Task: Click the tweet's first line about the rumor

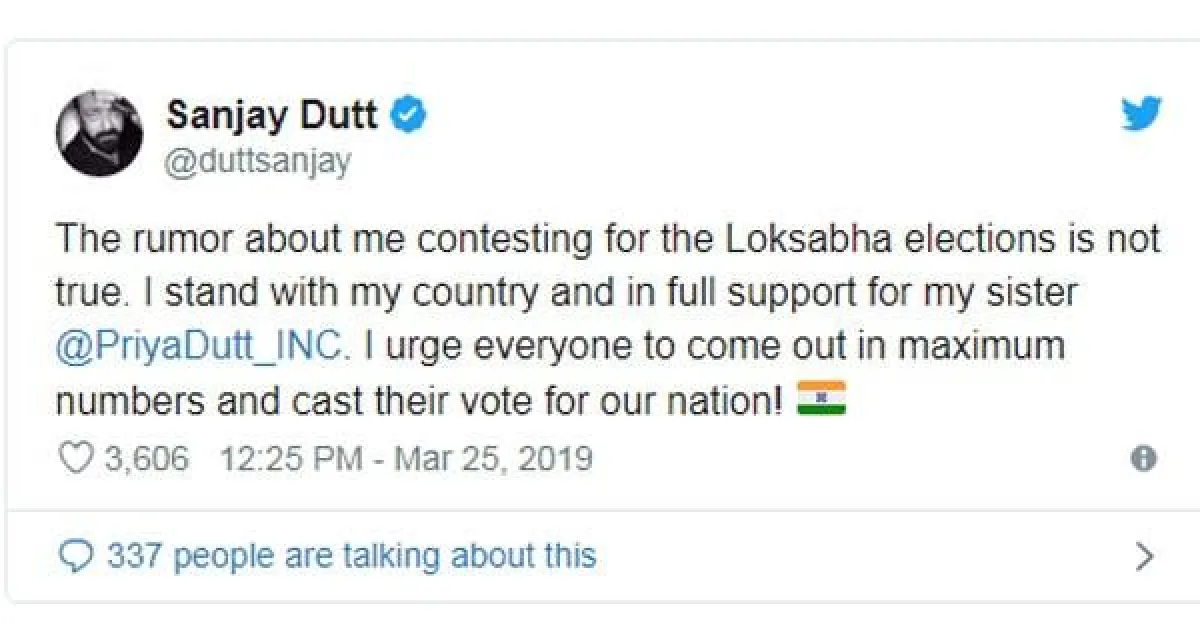Action: 607,240
